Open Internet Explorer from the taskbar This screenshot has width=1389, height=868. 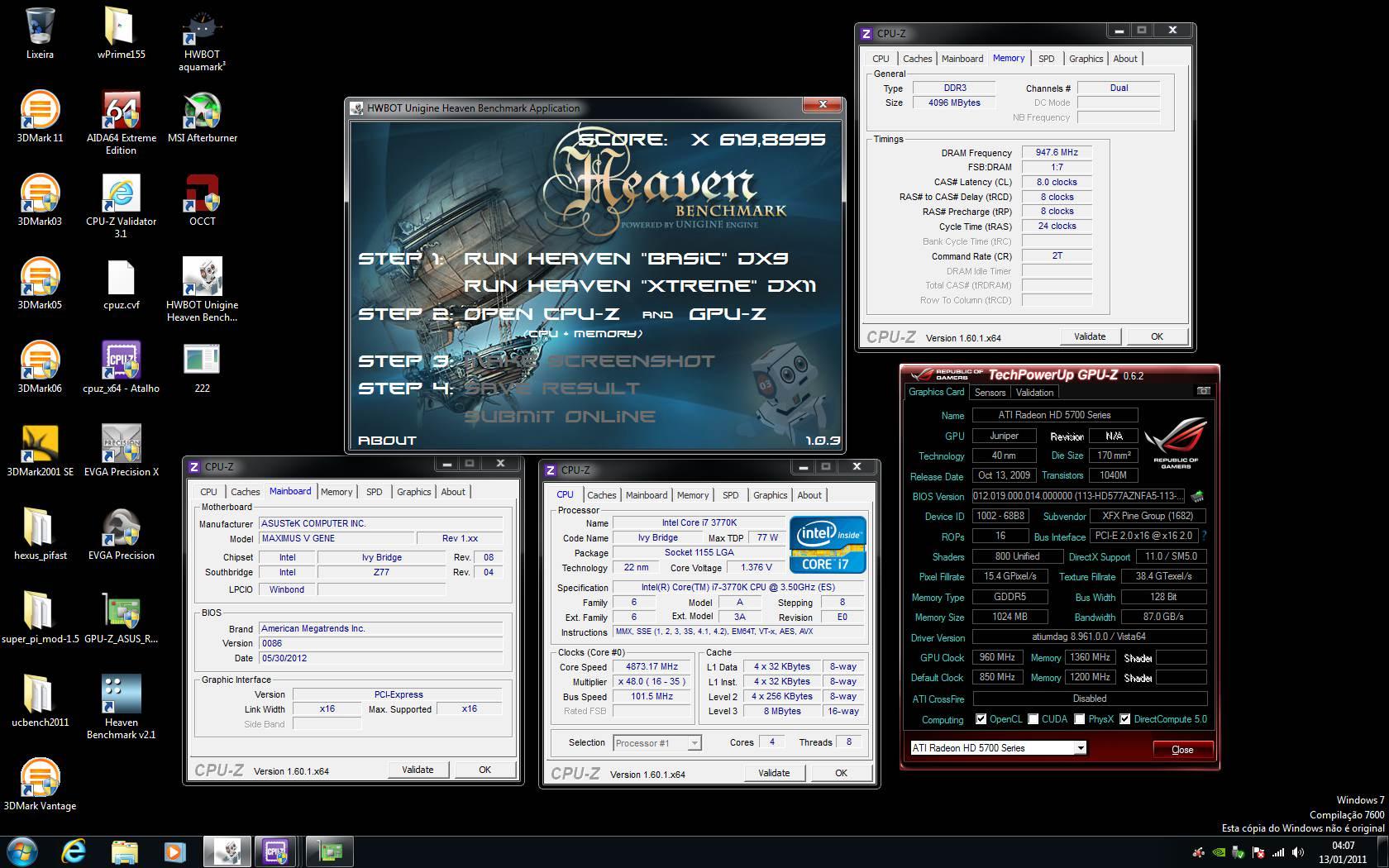coord(74,851)
